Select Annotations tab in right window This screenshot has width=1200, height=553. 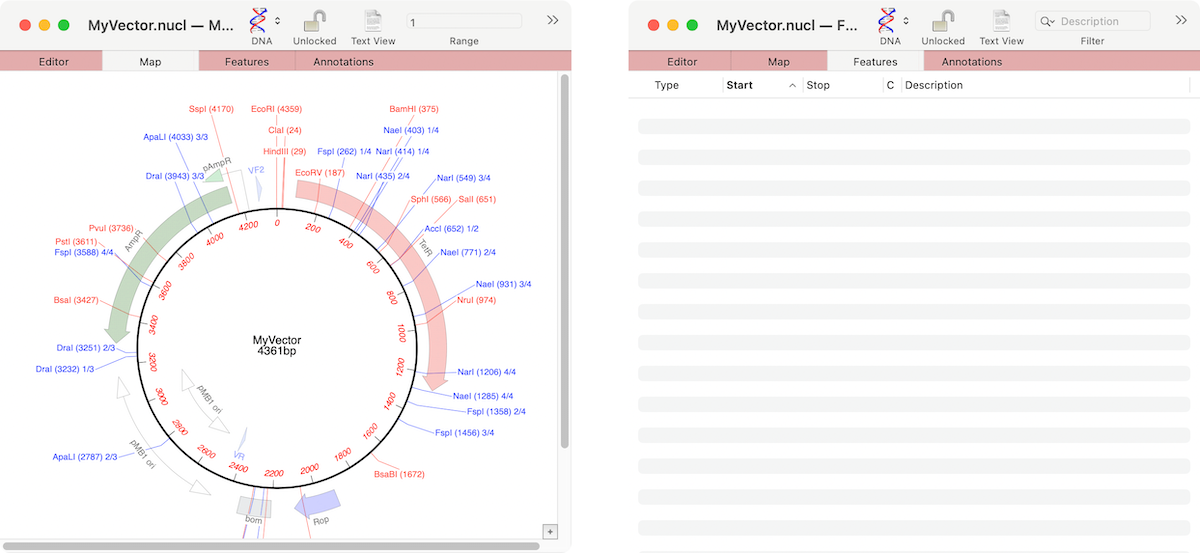(x=971, y=62)
